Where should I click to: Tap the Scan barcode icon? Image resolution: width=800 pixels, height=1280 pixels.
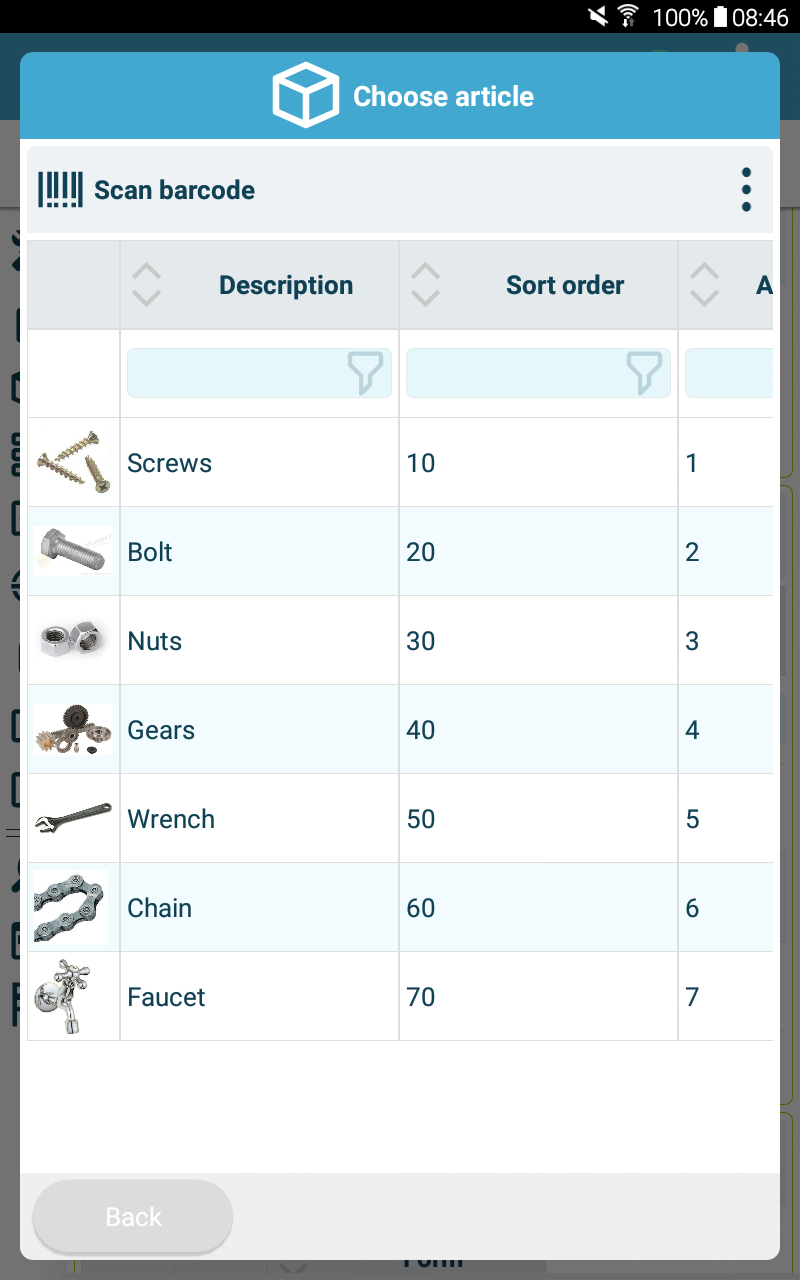tap(60, 190)
